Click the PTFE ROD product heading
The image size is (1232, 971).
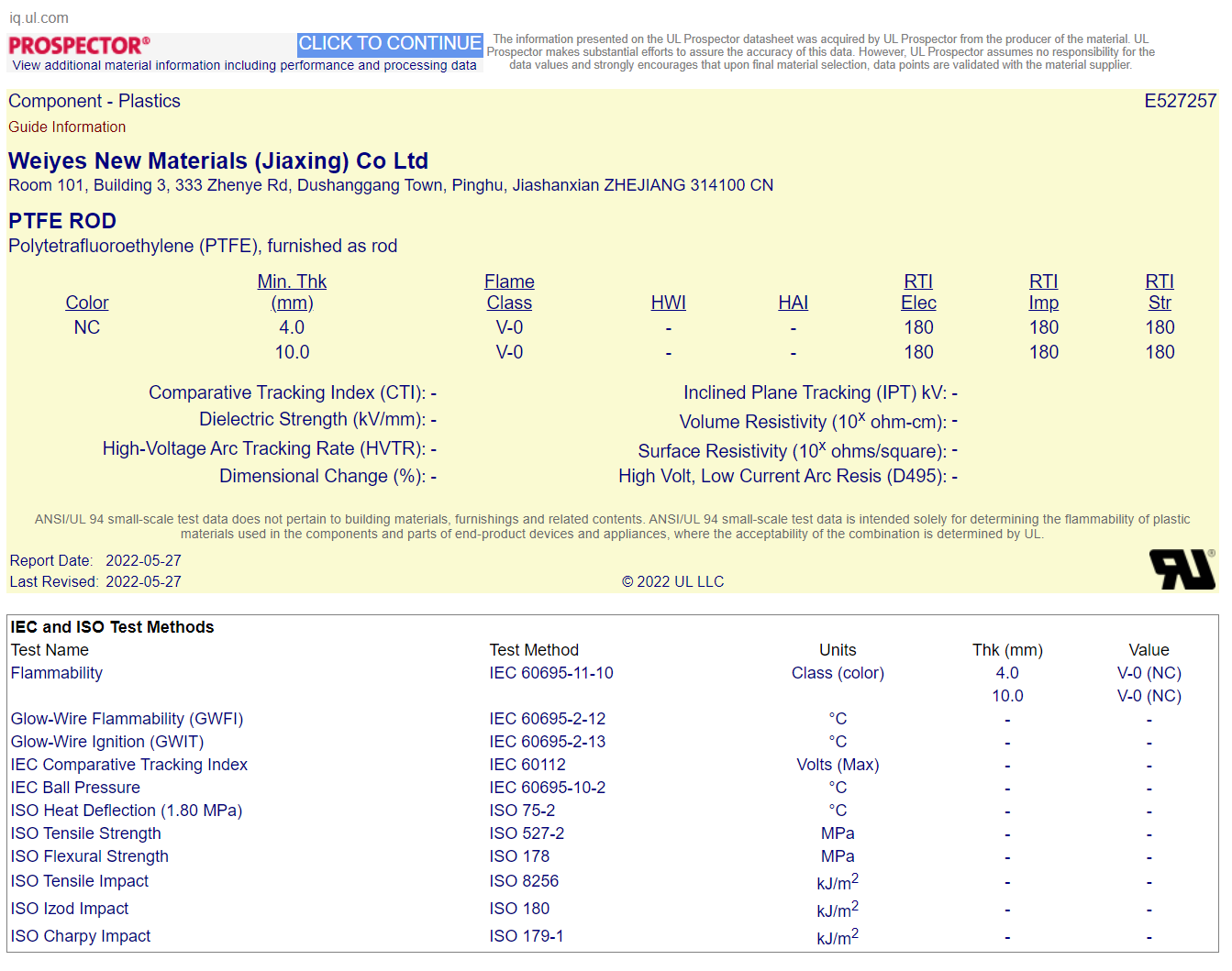tap(62, 221)
